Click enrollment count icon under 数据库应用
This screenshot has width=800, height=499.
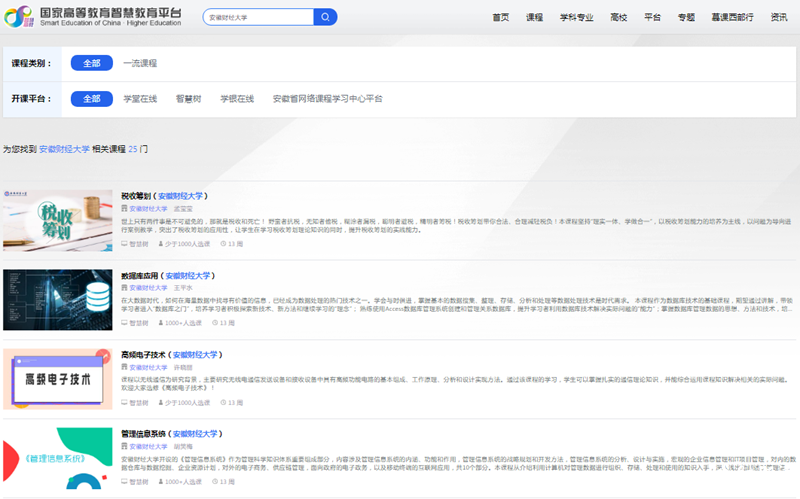coord(159,323)
